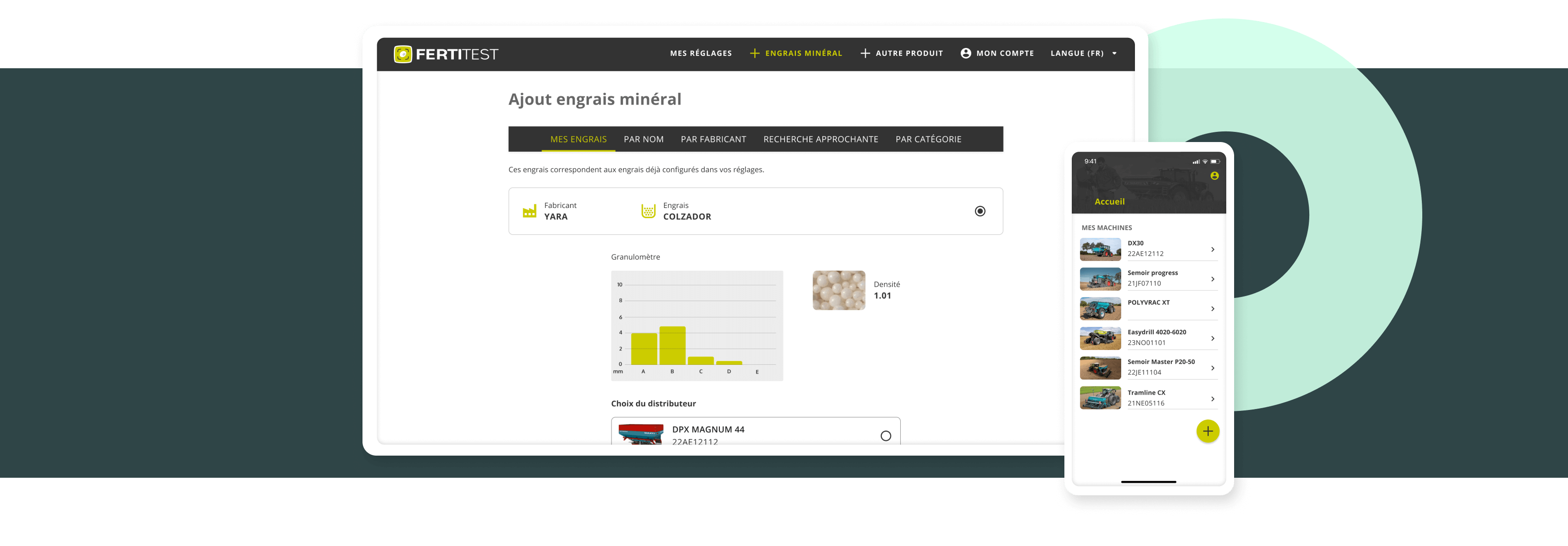Click the FERTITEST brand name
Screen dimensions: 1568x546
457,54
